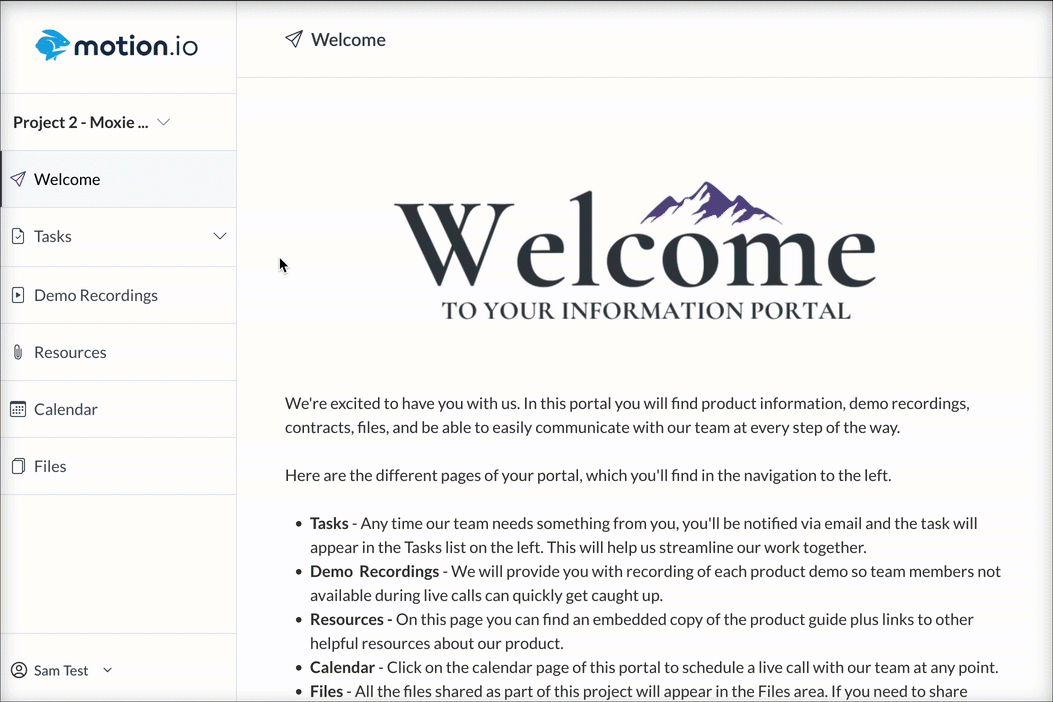Click the paper plane icon in the page header

pos(294,40)
